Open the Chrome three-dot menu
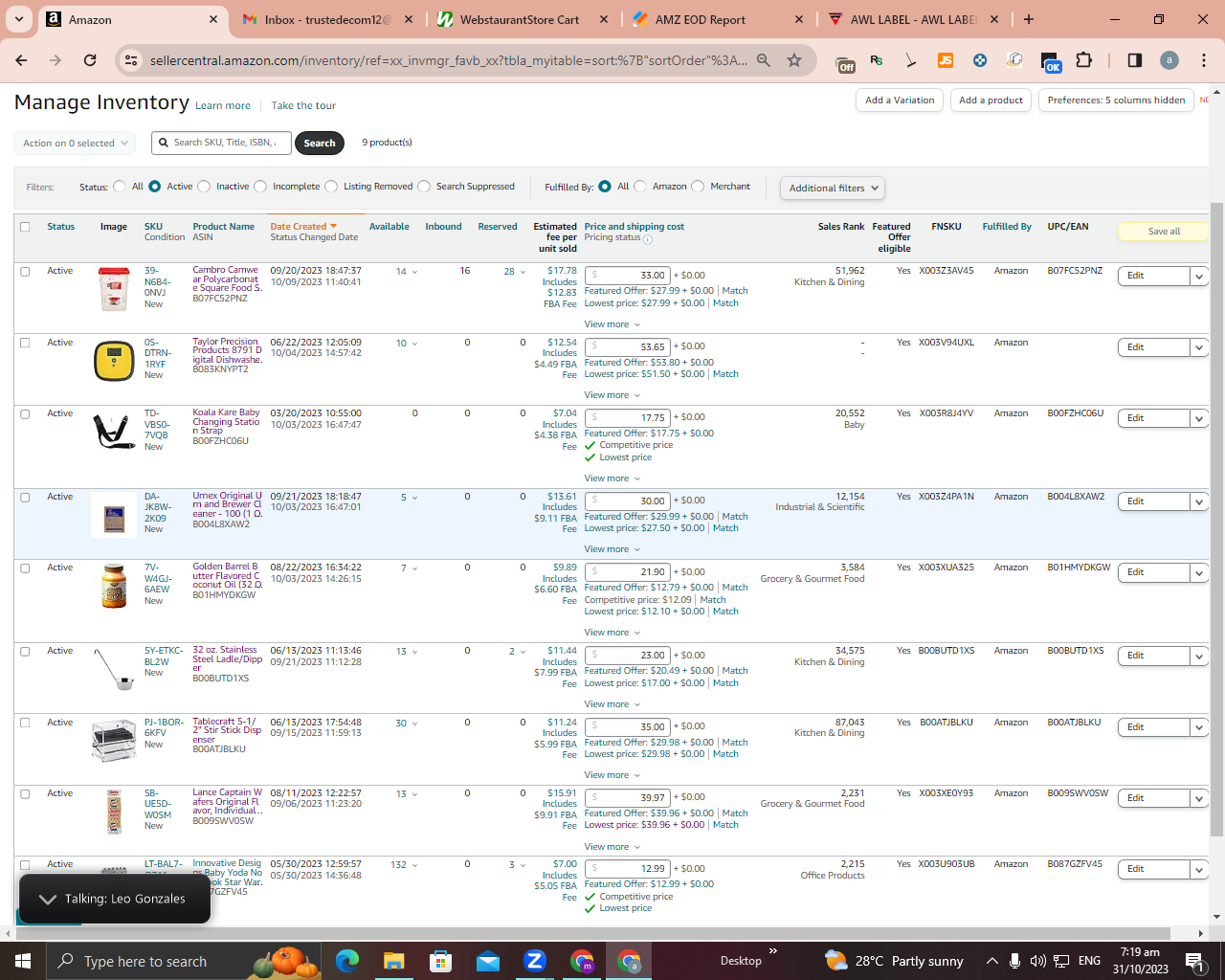 [1204, 60]
